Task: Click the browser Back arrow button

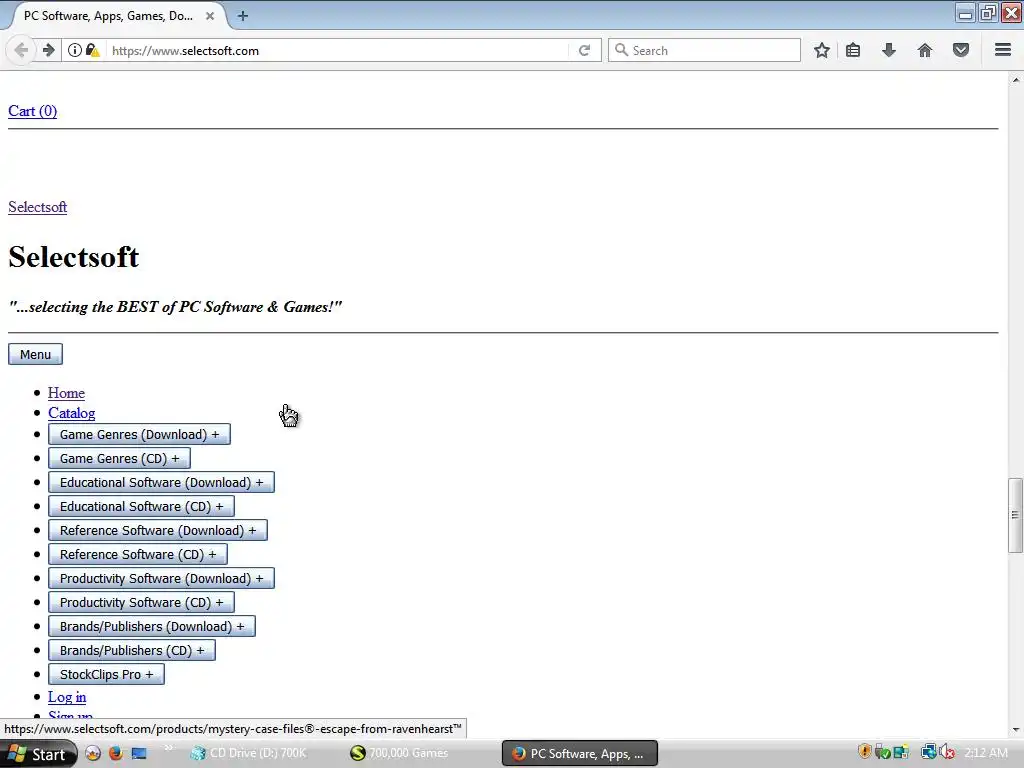Action: click(x=21, y=50)
